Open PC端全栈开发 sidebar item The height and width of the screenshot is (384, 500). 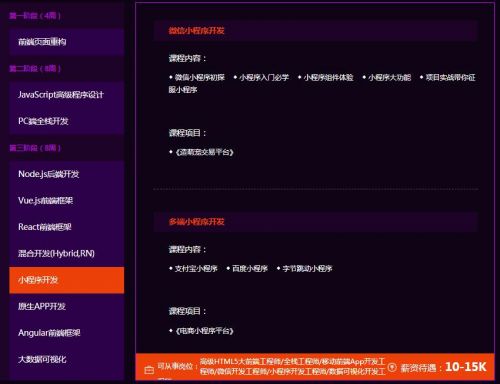(67, 121)
